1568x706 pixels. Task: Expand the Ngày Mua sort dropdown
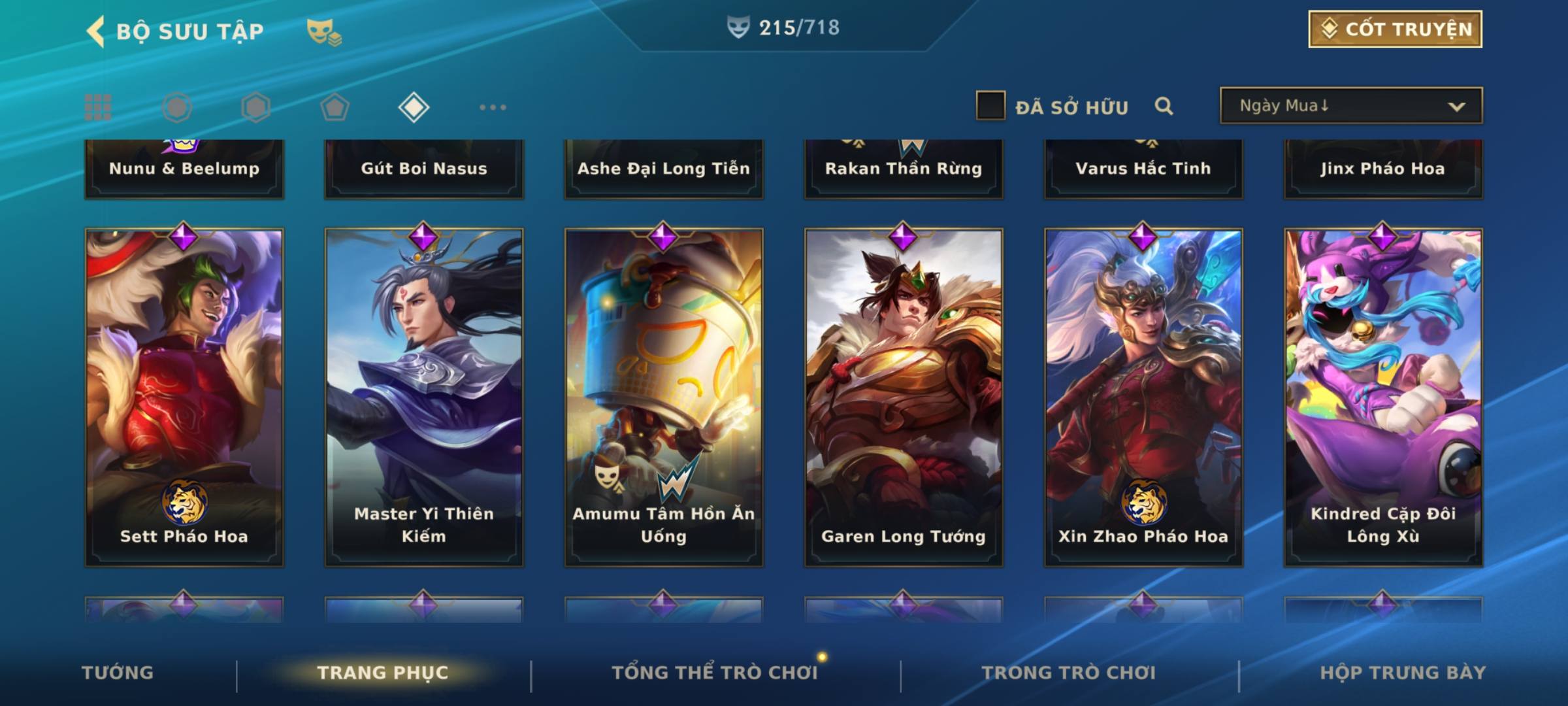1351,105
